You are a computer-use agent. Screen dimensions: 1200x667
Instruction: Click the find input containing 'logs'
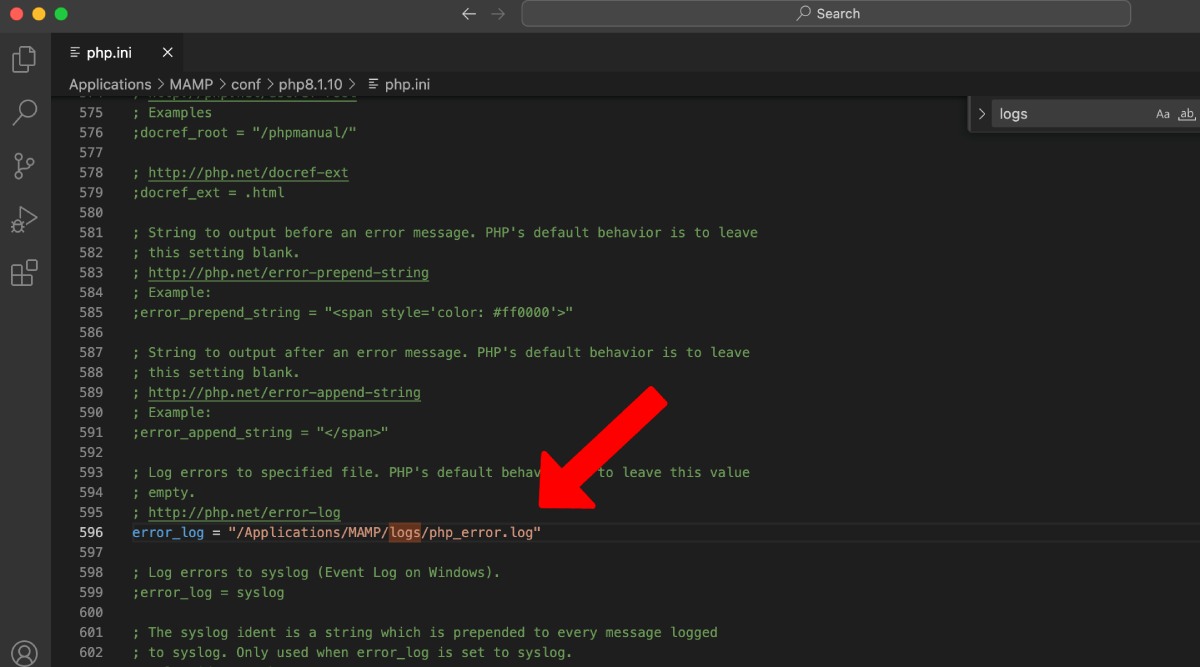click(x=1070, y=114)
